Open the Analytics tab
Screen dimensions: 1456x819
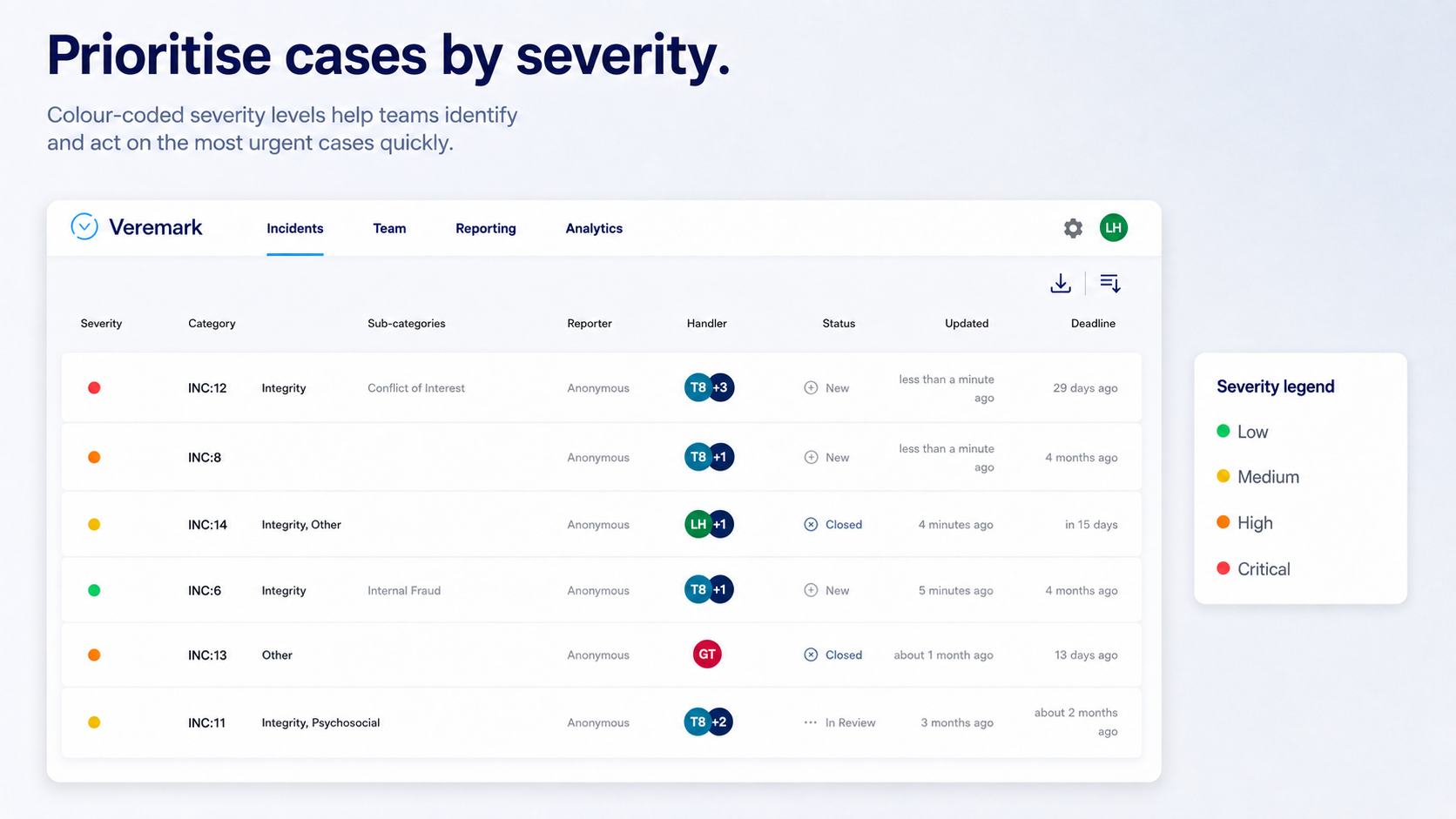click(x=594, y=228)
